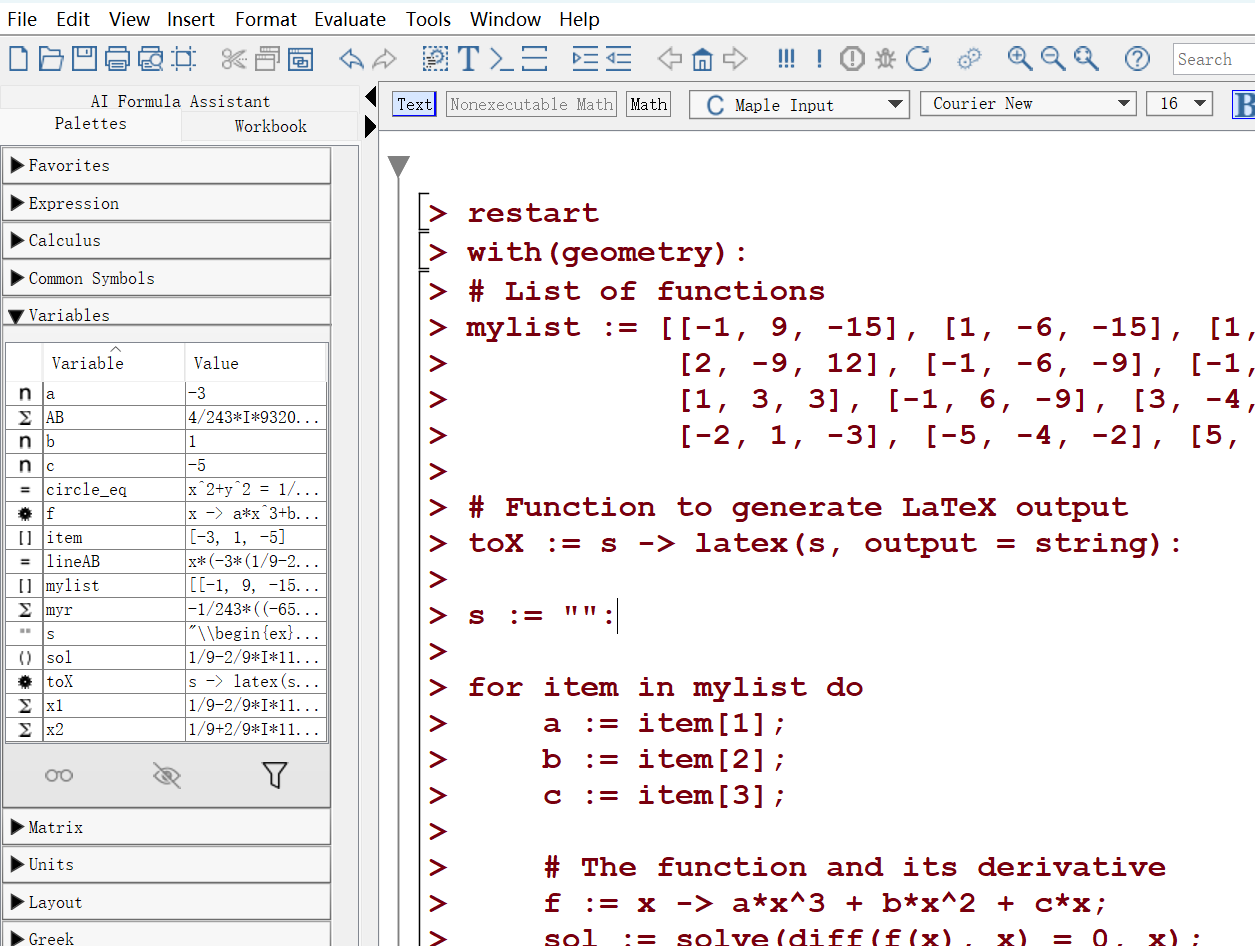Redo with the right curved arrow icon
The width and height of the screenshot is (1255, 946).
(384, 59)
